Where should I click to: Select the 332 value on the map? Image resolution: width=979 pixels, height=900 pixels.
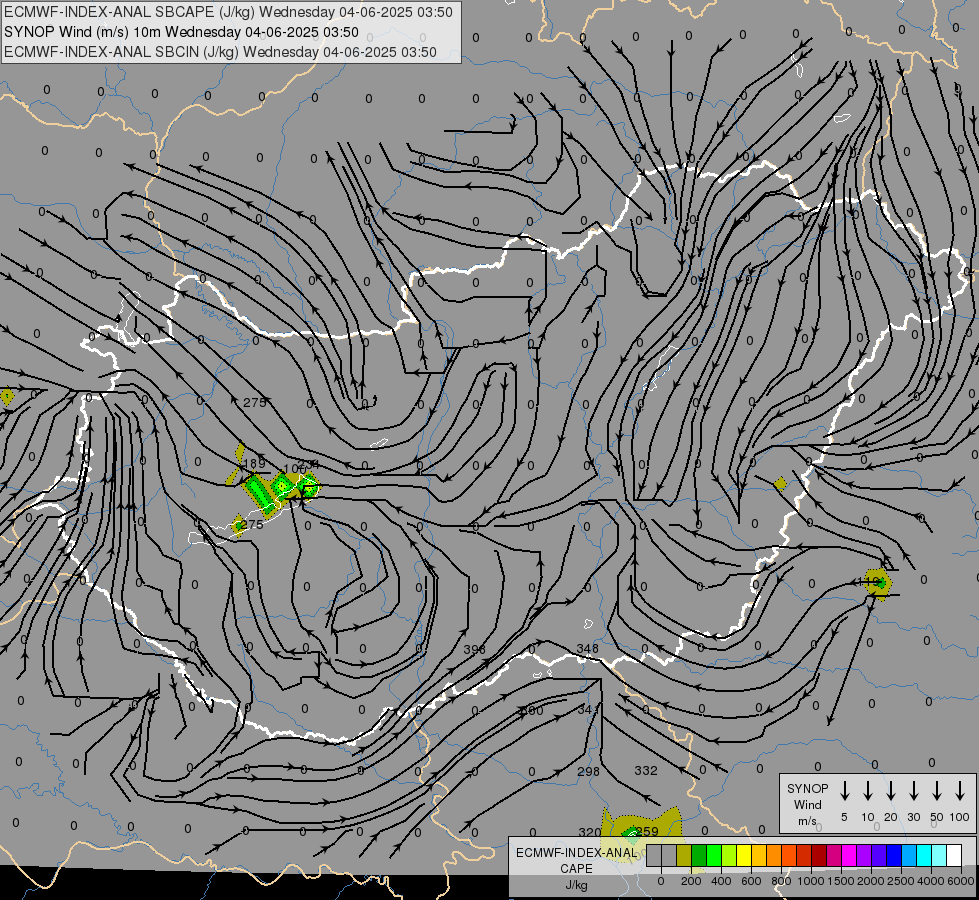[646, 771]
